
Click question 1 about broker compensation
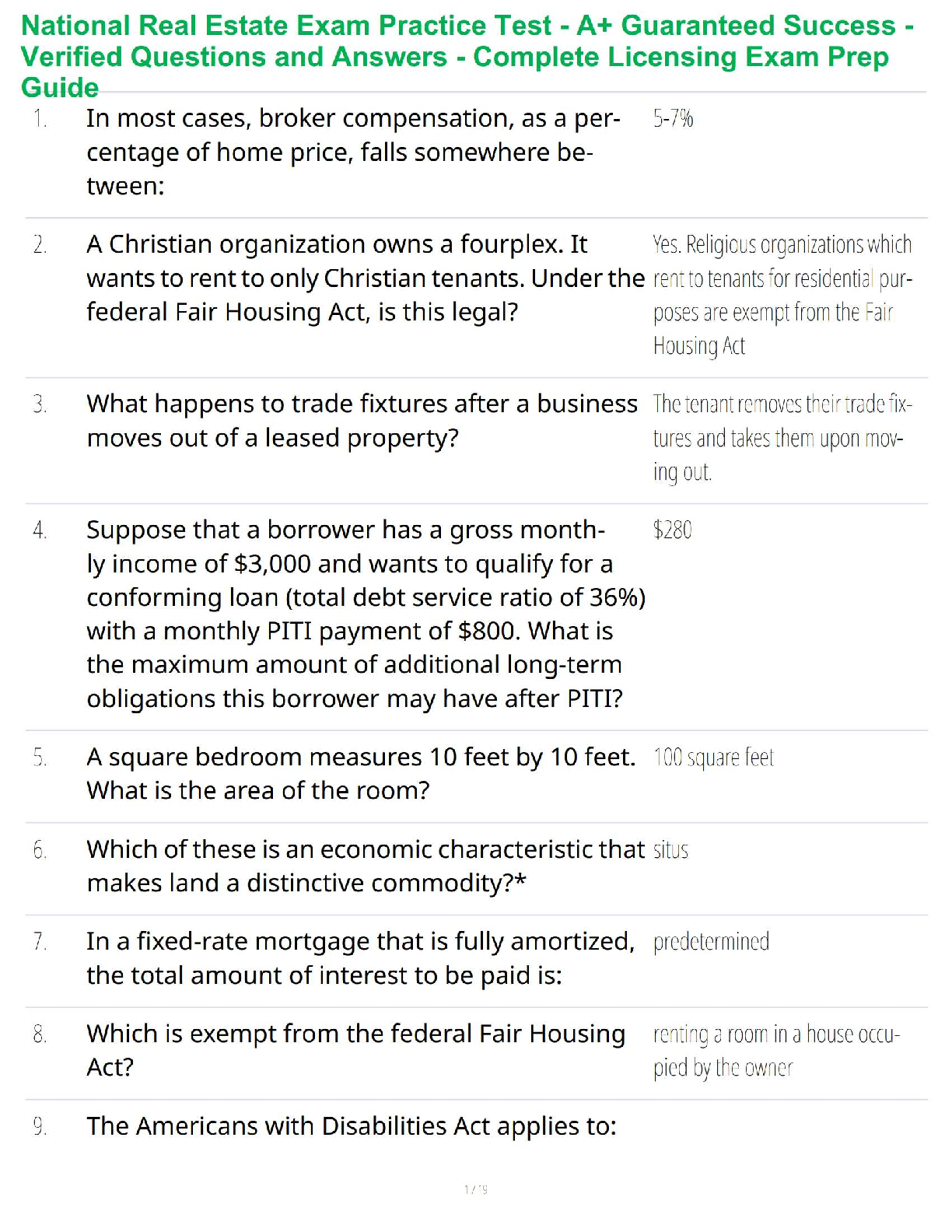coord(353,152)
